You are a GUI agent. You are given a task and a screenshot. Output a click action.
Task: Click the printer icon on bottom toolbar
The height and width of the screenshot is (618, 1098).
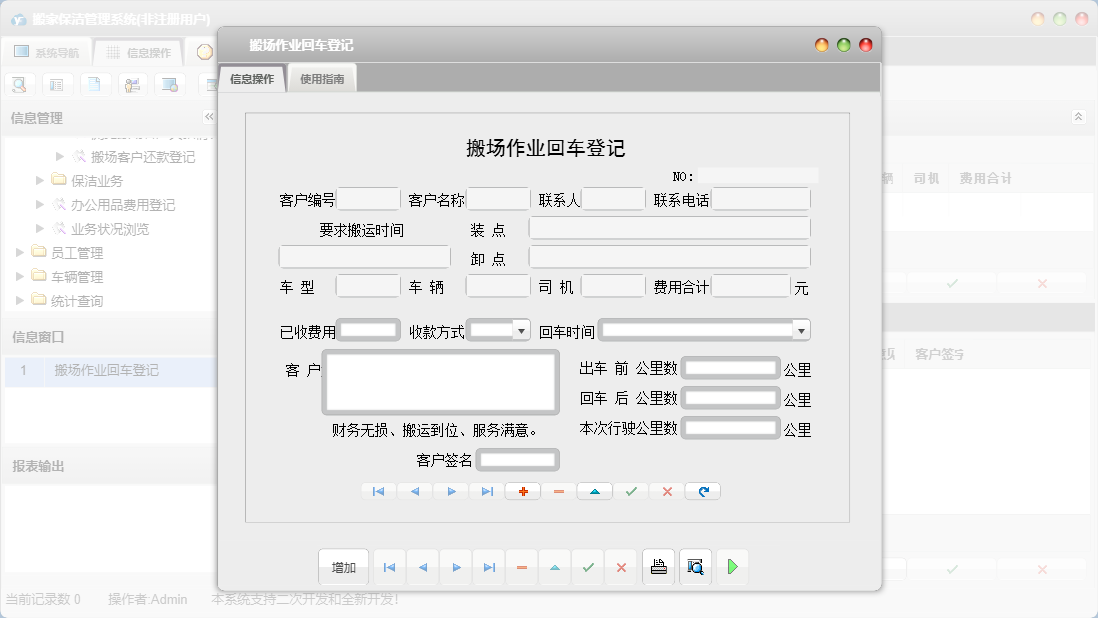658,567
